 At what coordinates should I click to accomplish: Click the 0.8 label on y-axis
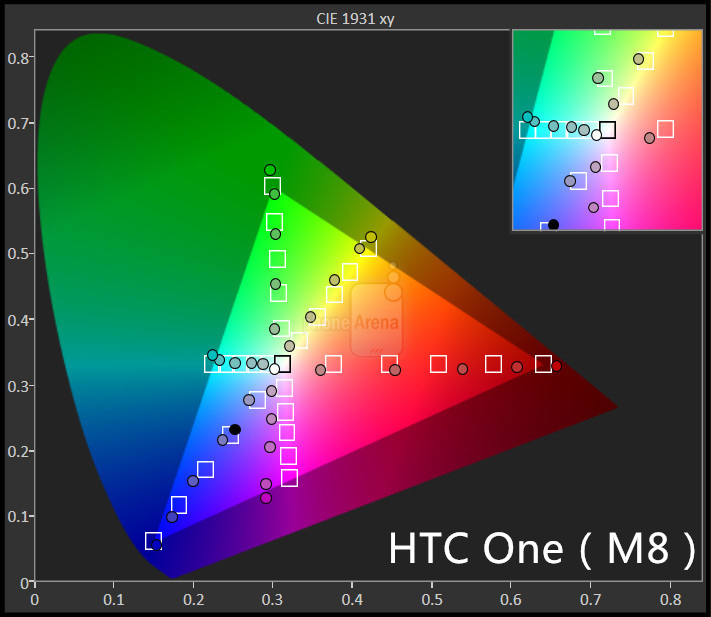click(x=18, y=58)
